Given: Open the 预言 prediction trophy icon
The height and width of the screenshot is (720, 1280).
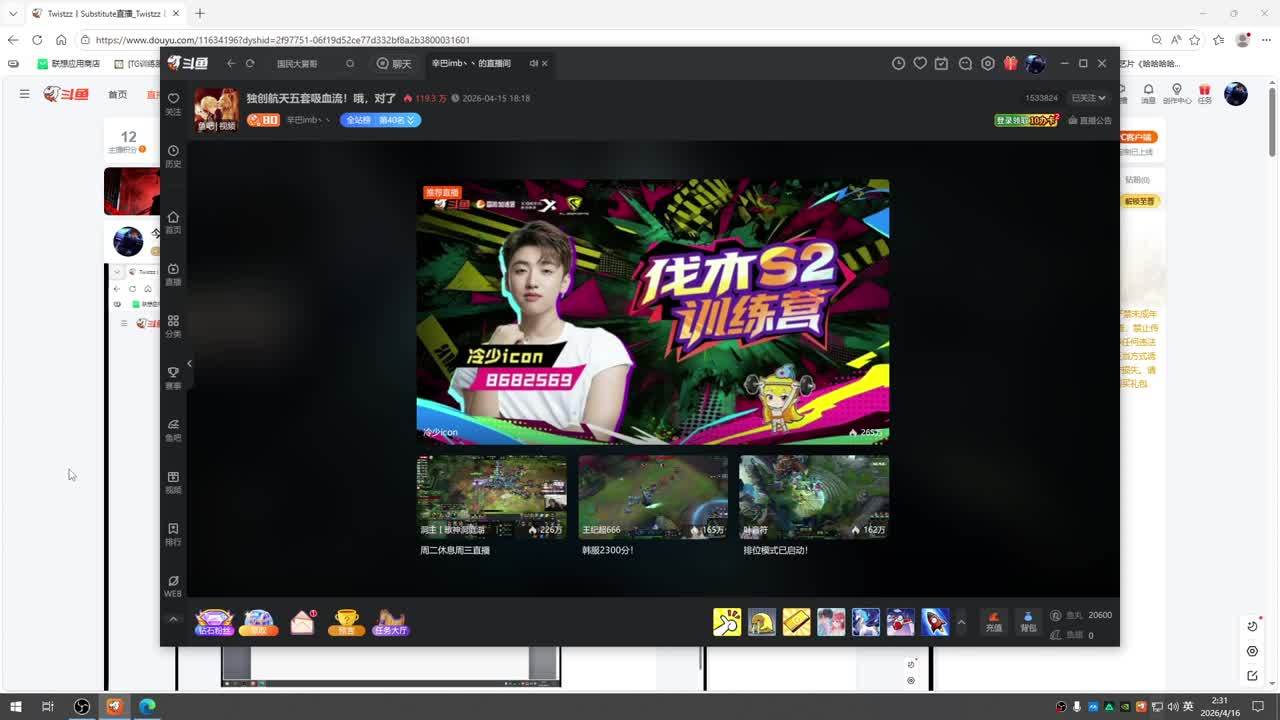Looking at the screenshot, I should (x=346, y=622).
